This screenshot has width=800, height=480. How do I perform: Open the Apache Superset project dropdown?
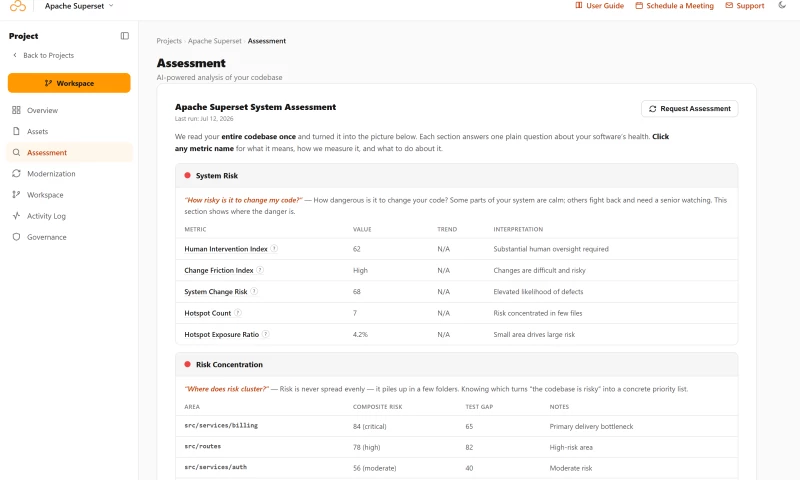point(79,6)
